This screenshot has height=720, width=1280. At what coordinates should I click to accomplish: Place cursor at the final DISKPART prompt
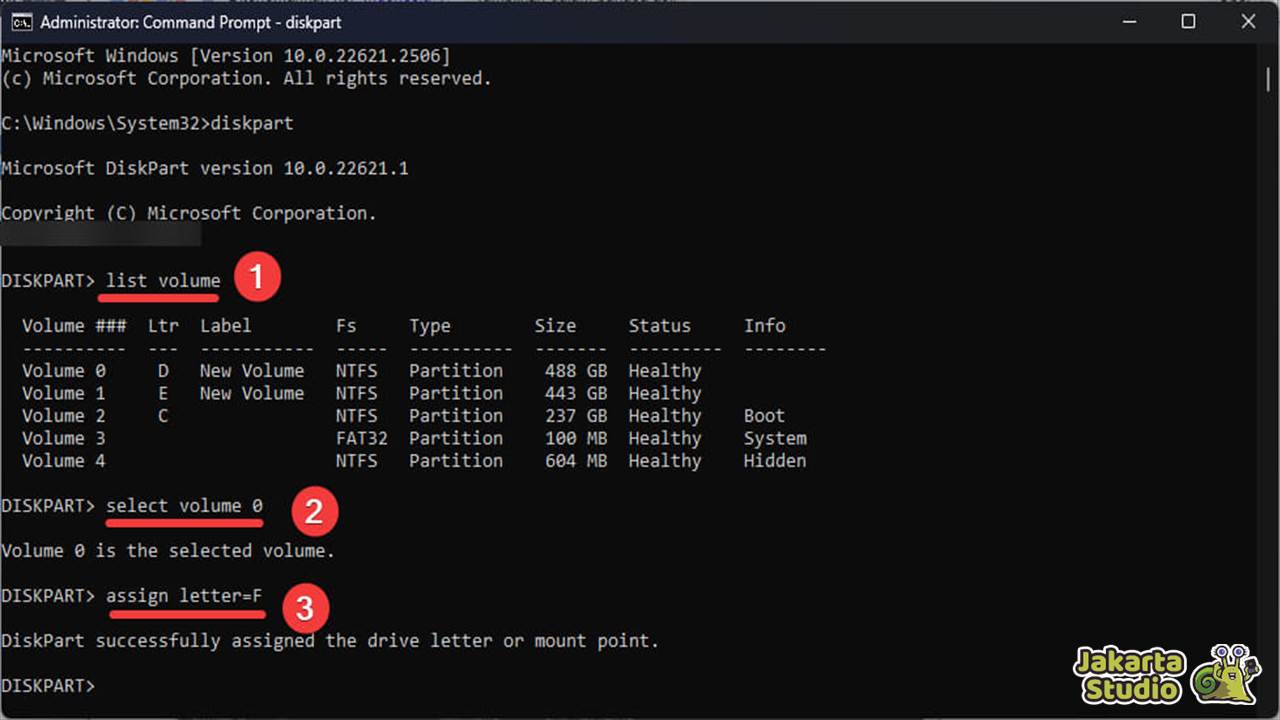(100, 685)
